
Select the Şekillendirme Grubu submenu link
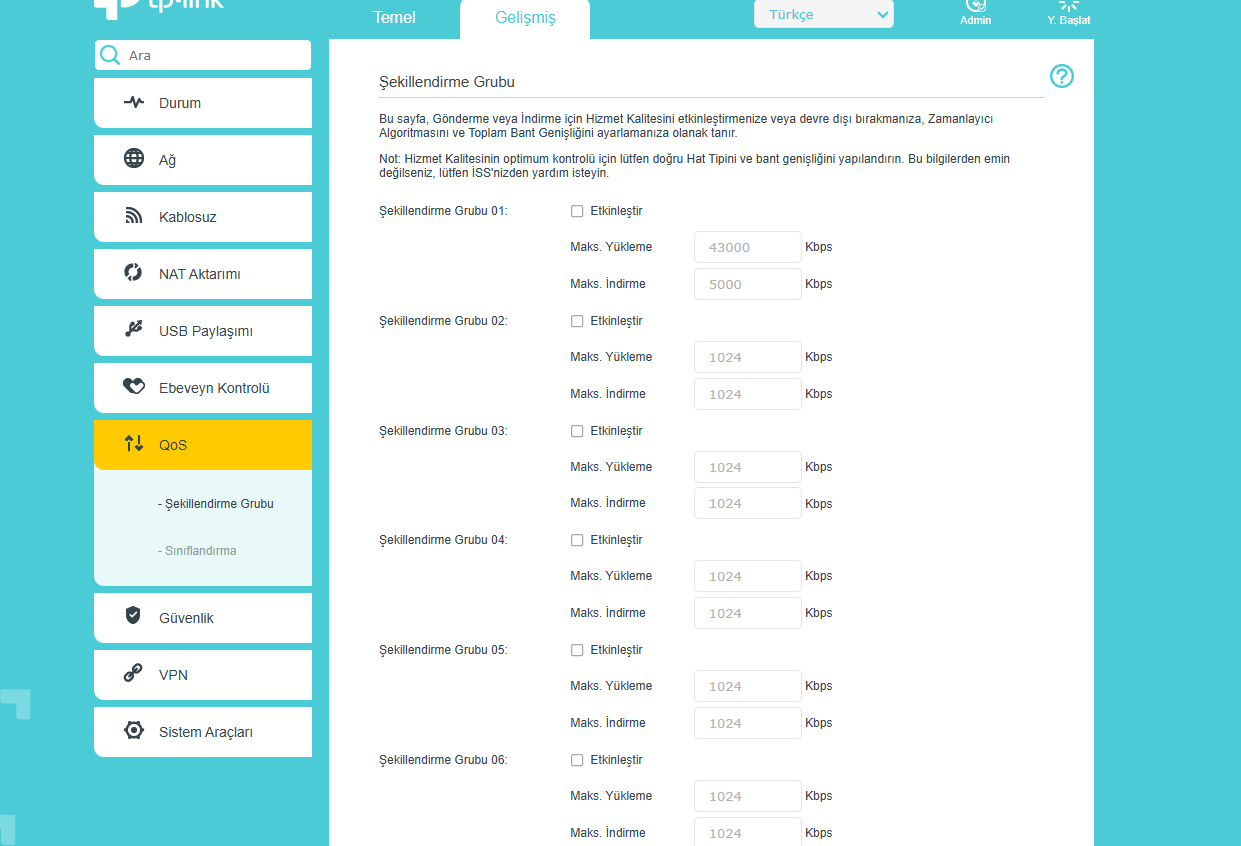coord(216,504)
